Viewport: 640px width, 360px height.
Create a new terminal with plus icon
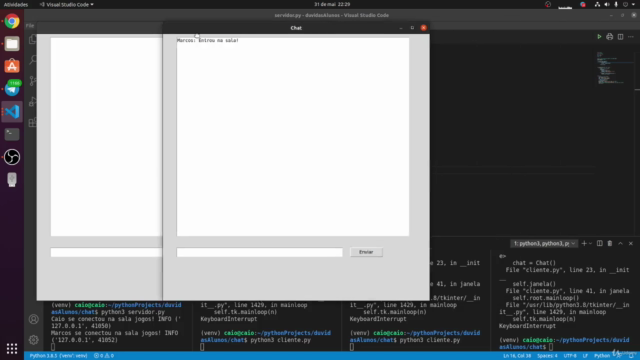[584, 244]
